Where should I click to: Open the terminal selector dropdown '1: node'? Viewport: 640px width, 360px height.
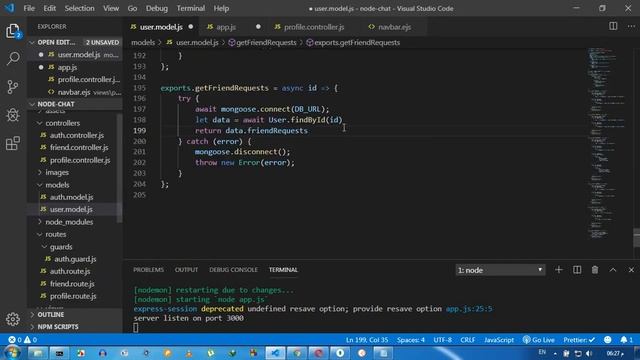(500, 270)
